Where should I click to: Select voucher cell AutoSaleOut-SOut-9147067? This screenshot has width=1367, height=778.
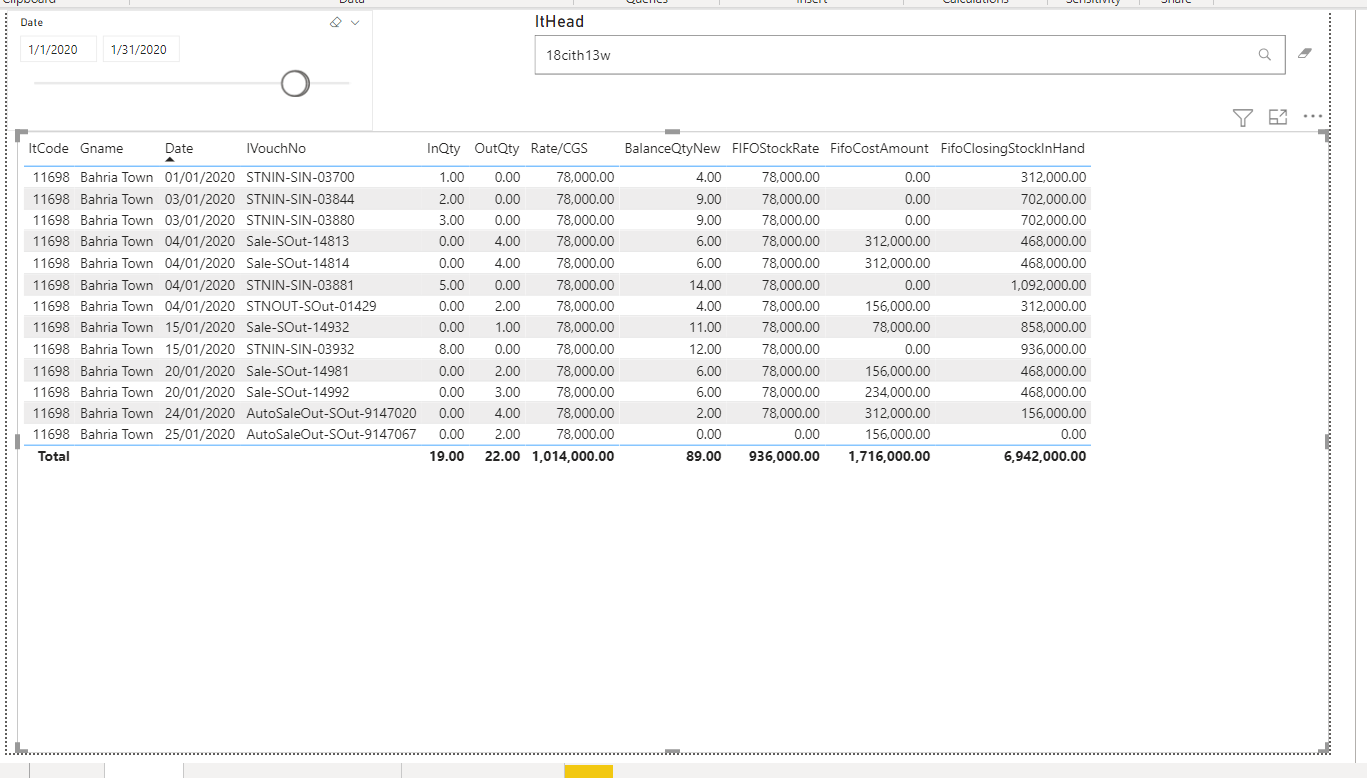click(331, 434)
